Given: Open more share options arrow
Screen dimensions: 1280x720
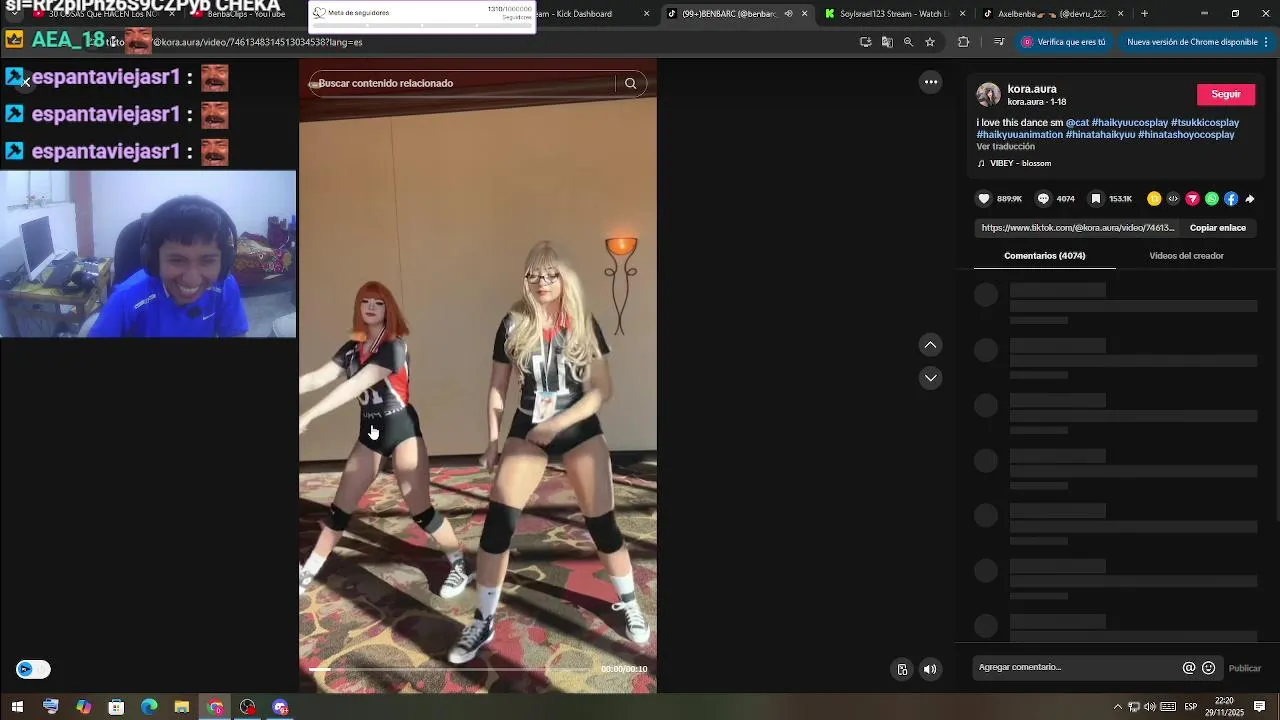Looking at the screenshot, I should click(x=1250, y=199).
